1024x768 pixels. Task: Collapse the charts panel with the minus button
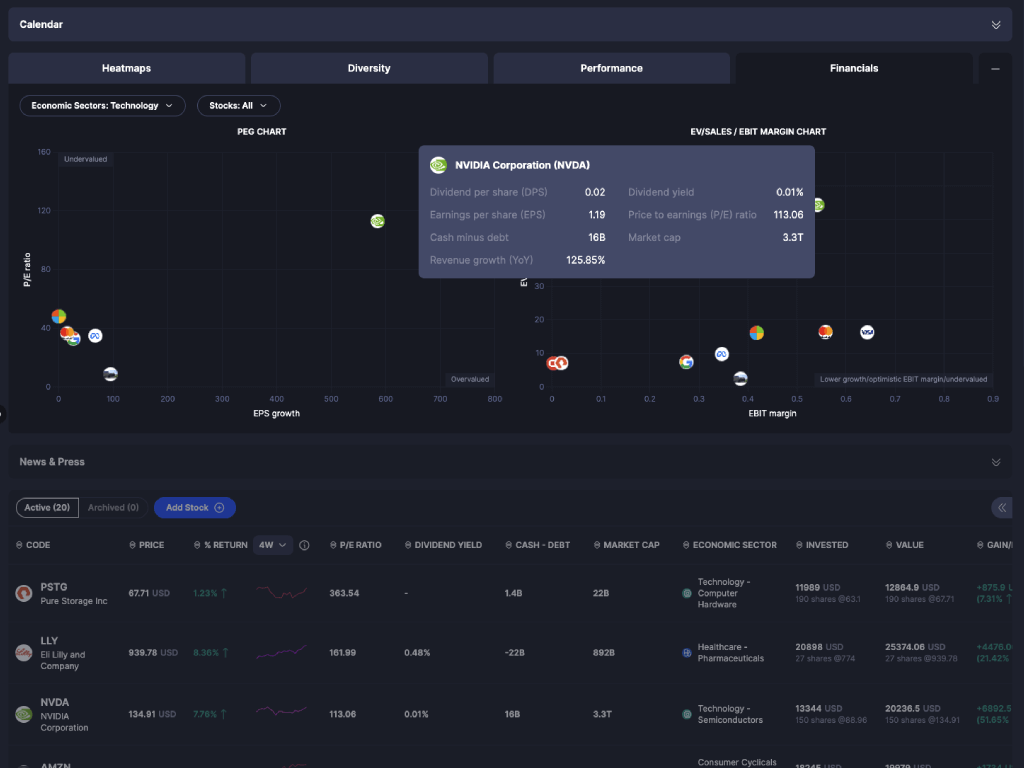point(995,69)
